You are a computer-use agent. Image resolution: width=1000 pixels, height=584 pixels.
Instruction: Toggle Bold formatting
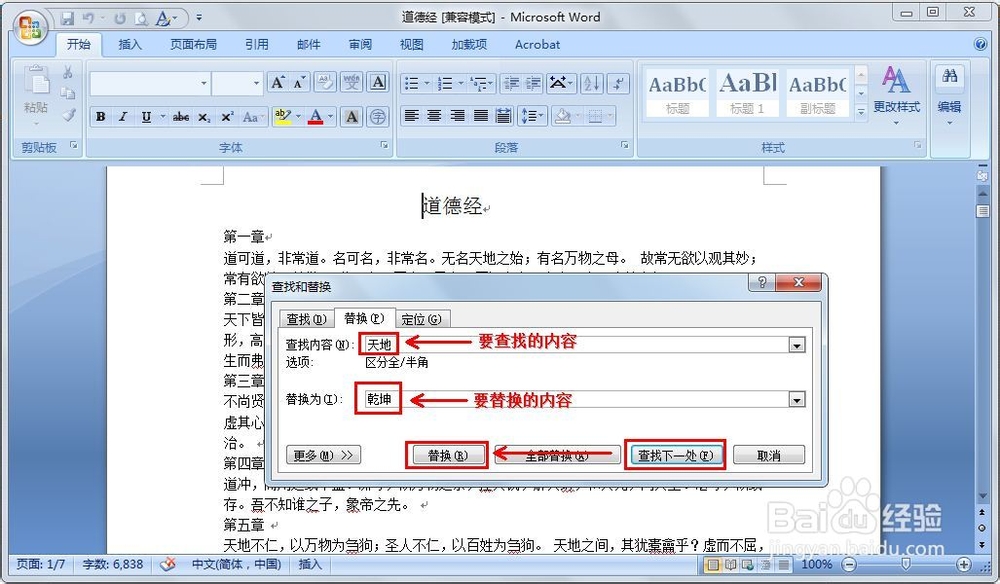(x=100, y=117)
